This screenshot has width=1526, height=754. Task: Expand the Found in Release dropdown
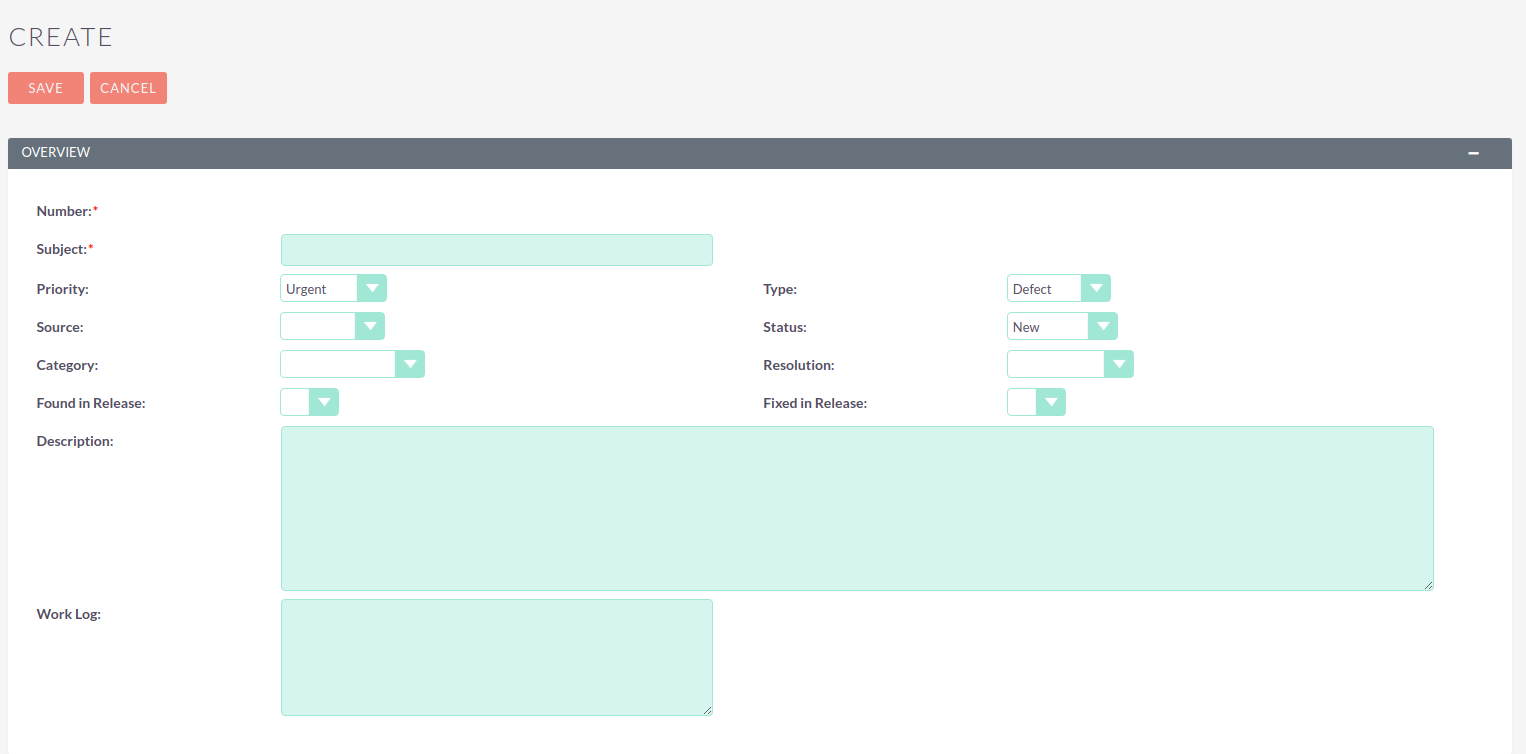tap(309, 403)
